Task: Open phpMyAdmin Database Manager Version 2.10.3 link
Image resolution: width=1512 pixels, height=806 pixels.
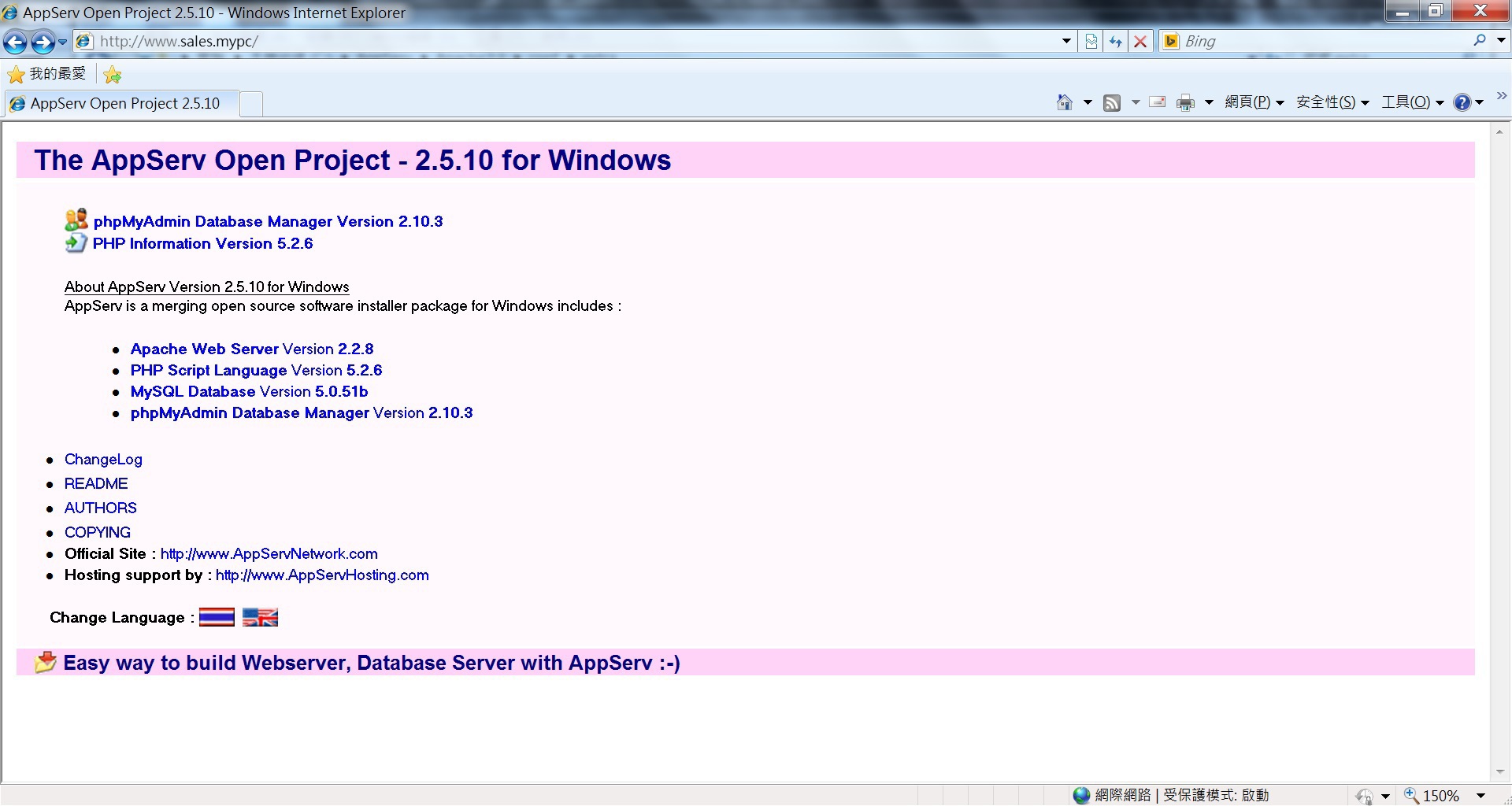Action: coord(268,222)
